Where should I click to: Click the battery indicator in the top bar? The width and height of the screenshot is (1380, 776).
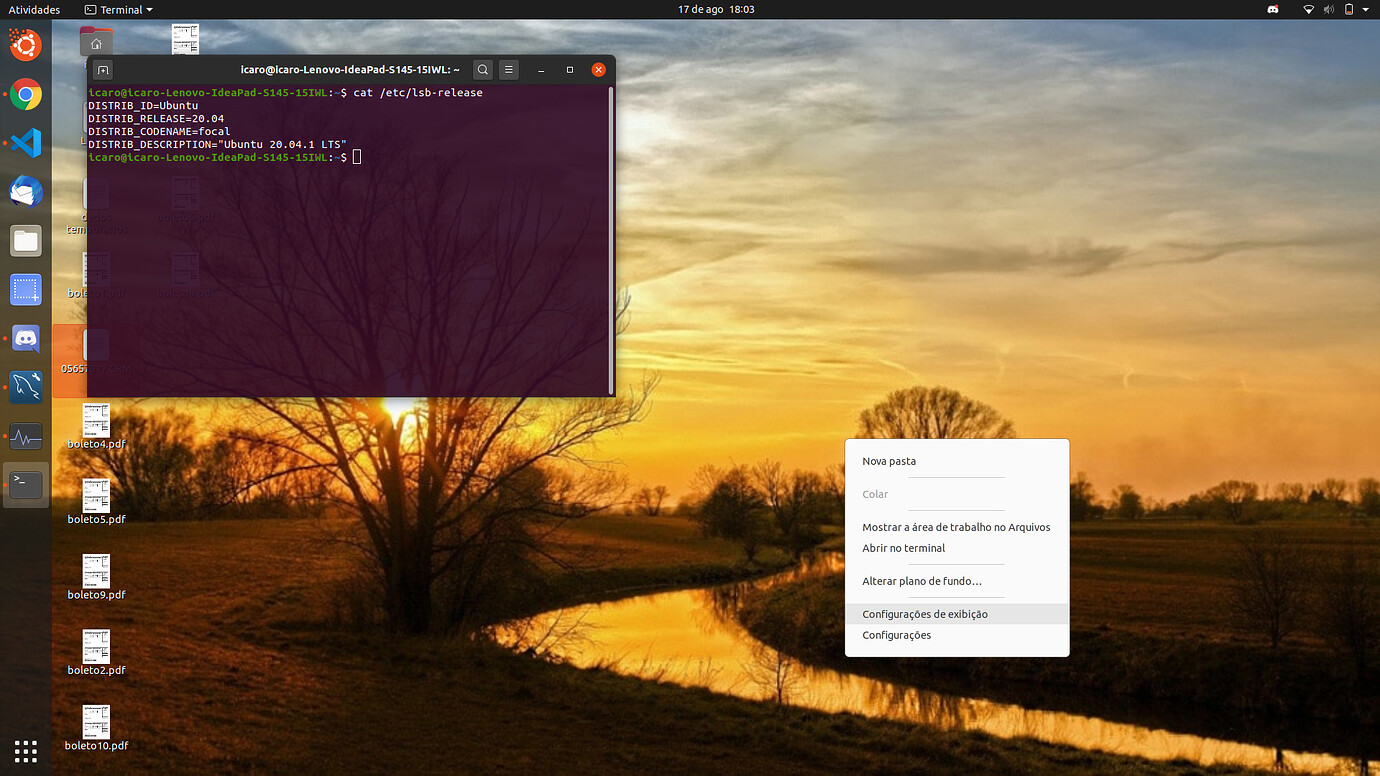click(1349, 9)
